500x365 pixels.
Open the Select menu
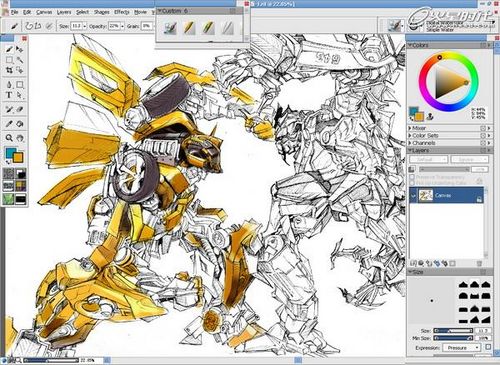82,12
